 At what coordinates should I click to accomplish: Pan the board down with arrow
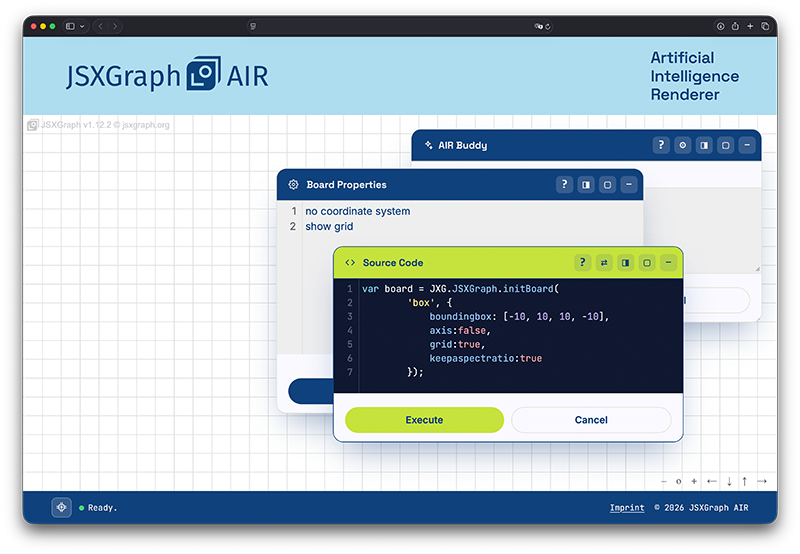(x=729, y=481)
